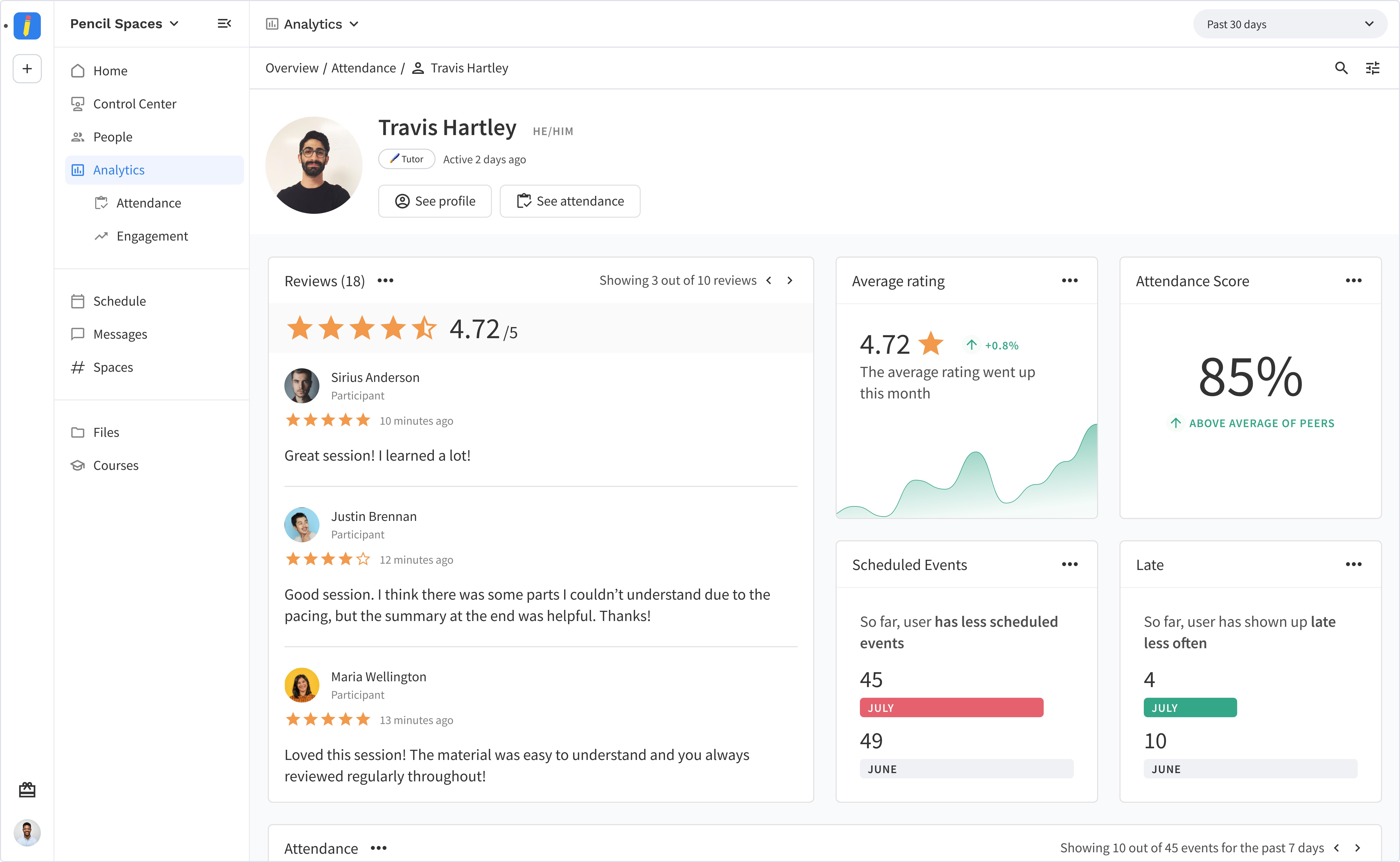Open the filter settings sliders icon

(x=1373, y=69)
